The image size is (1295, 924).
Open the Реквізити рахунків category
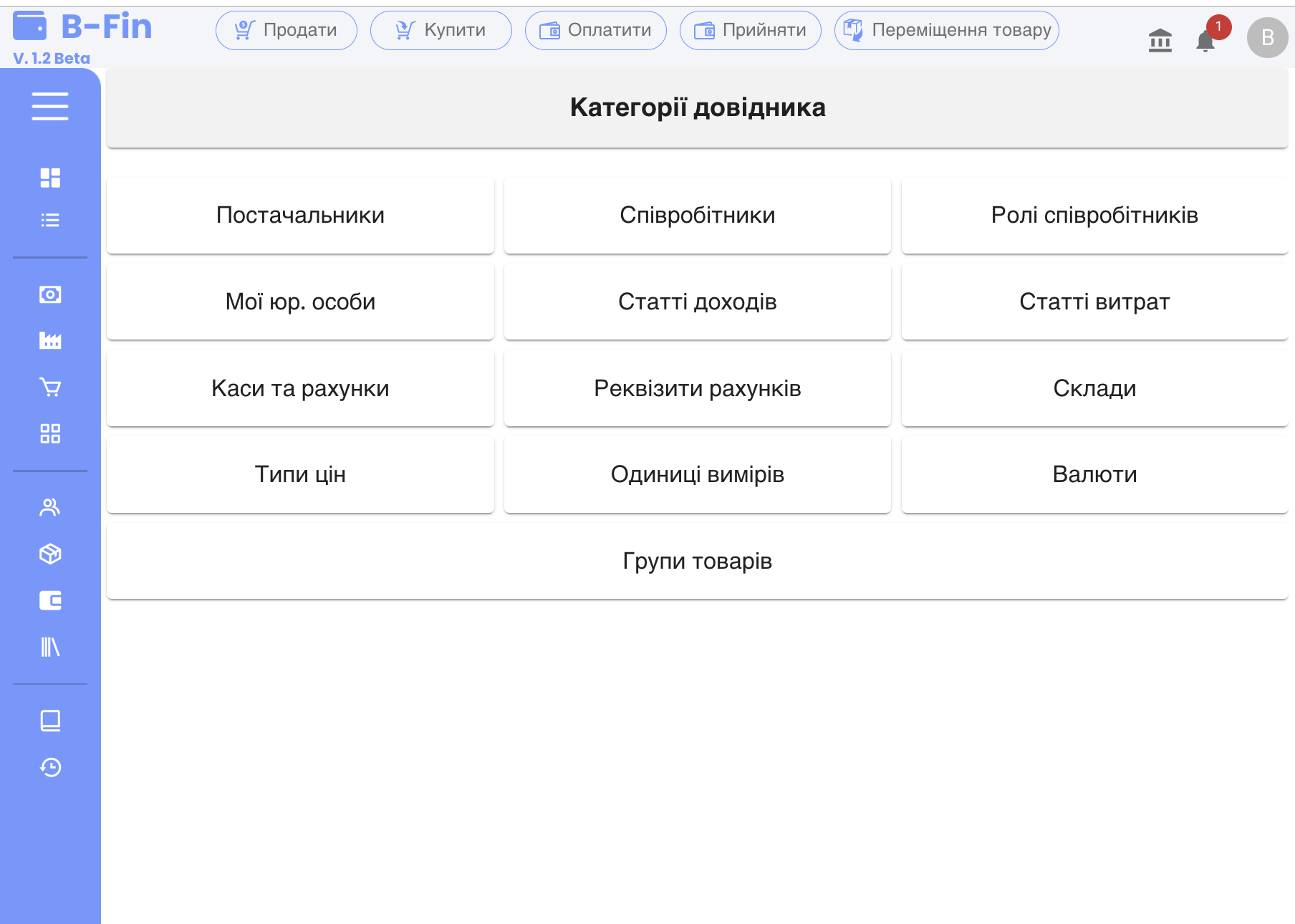[698, 388]
